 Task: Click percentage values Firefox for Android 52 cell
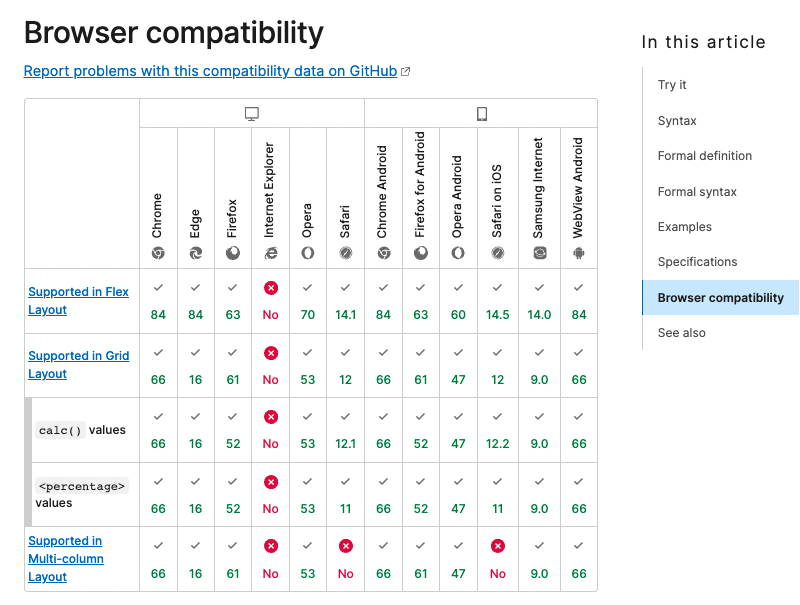point(421,495)
